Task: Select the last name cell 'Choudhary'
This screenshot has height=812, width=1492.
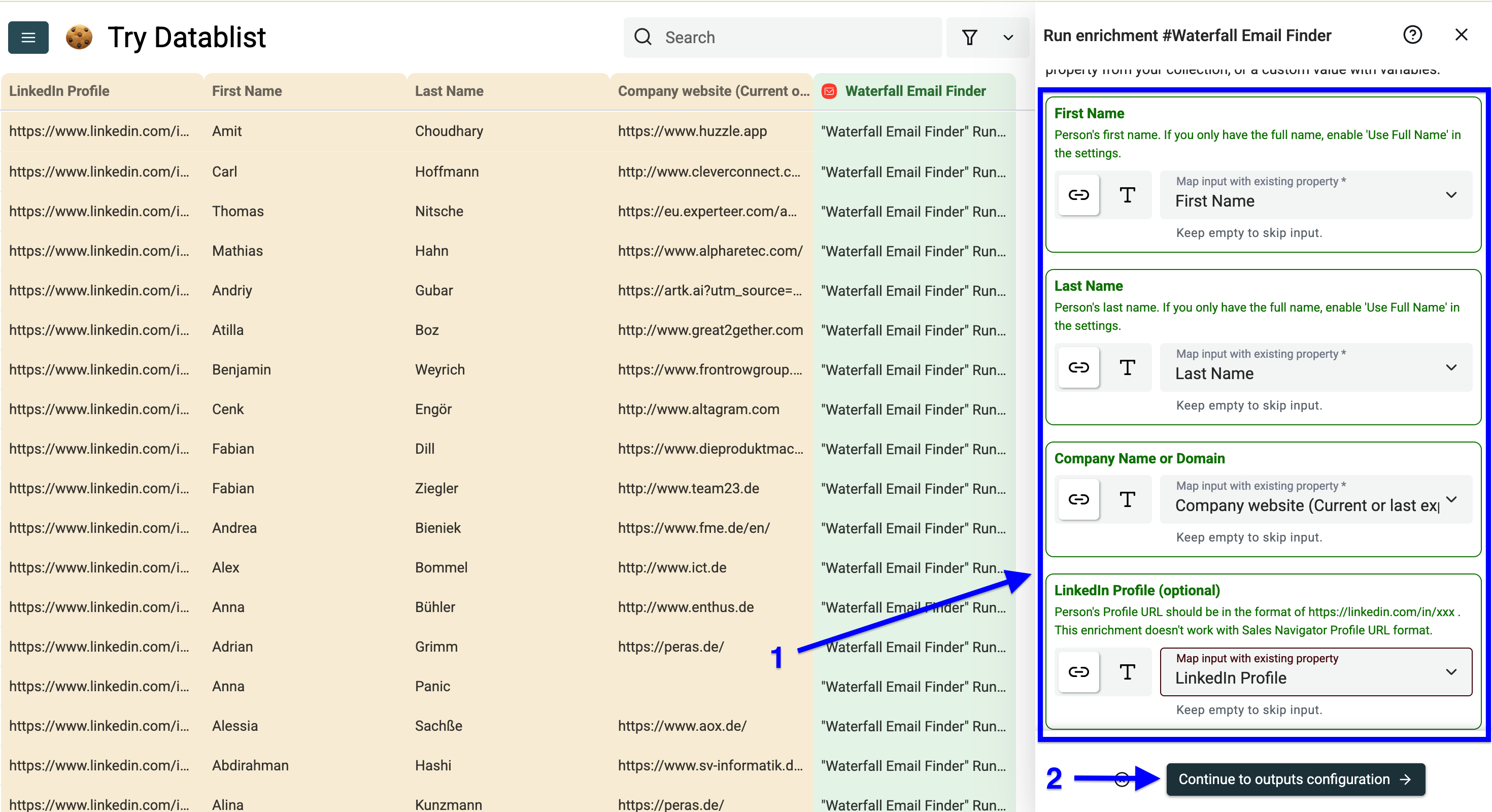Action: tap(508, 131)
